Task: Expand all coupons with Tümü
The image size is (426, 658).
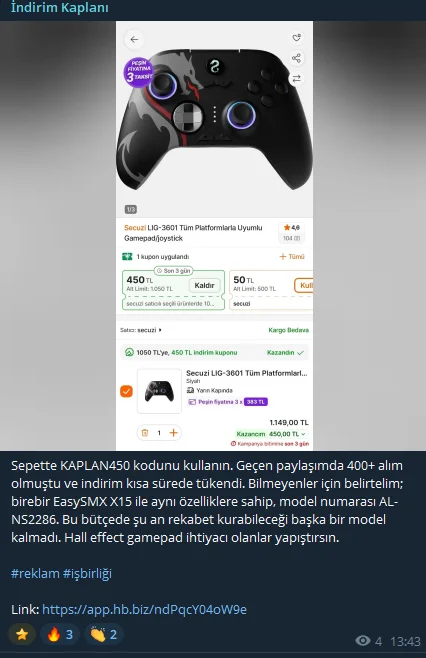Action: click(x=292, y=256)
